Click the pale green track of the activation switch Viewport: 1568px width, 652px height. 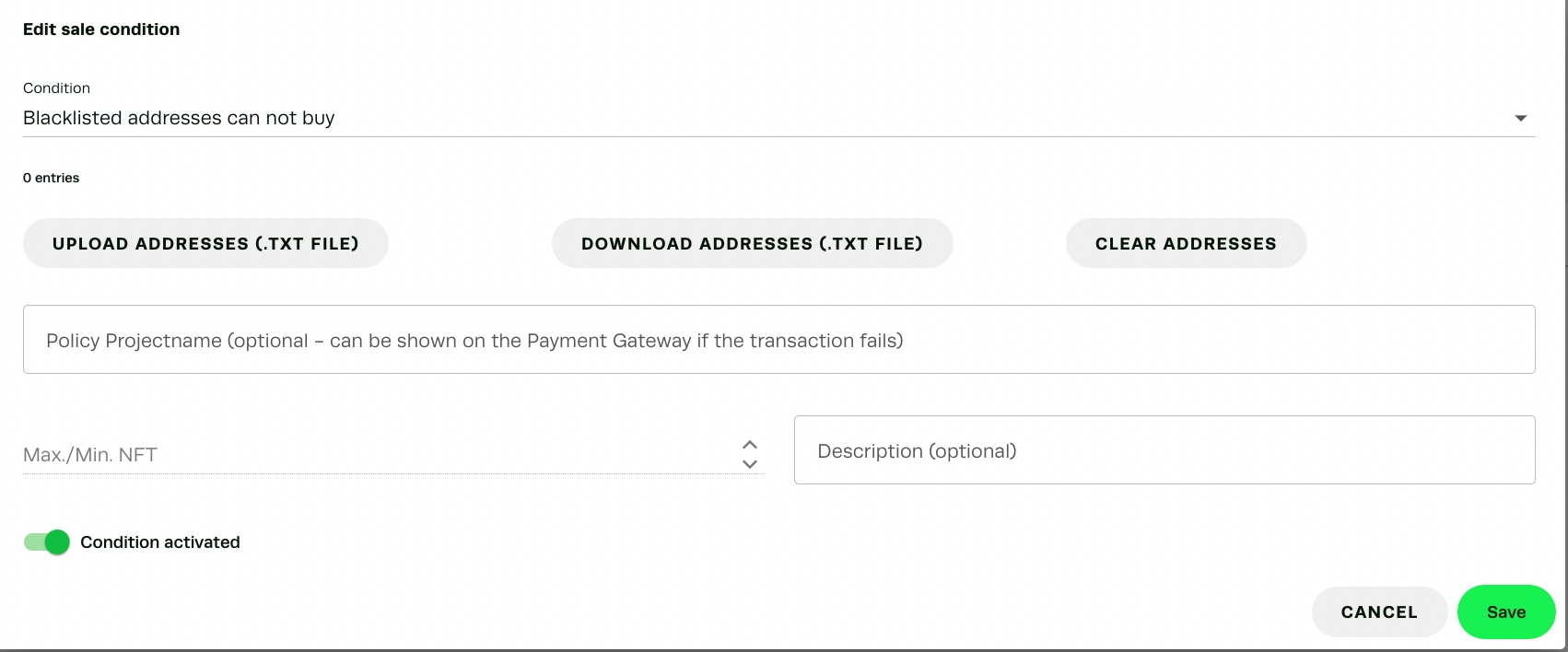(33, 542)
